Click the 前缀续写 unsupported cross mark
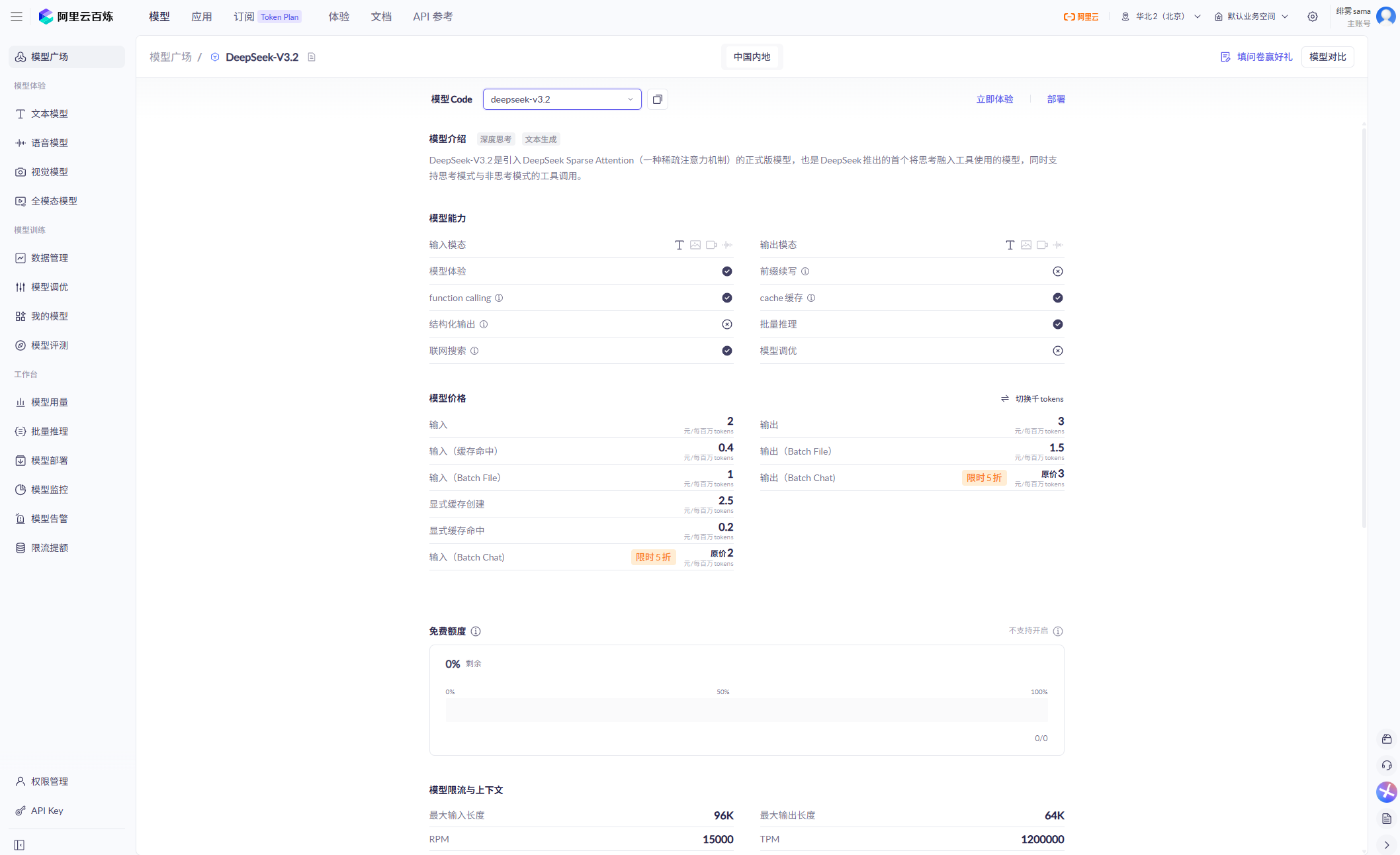This screenshot has width=1400, height=855. point(1058,271)
